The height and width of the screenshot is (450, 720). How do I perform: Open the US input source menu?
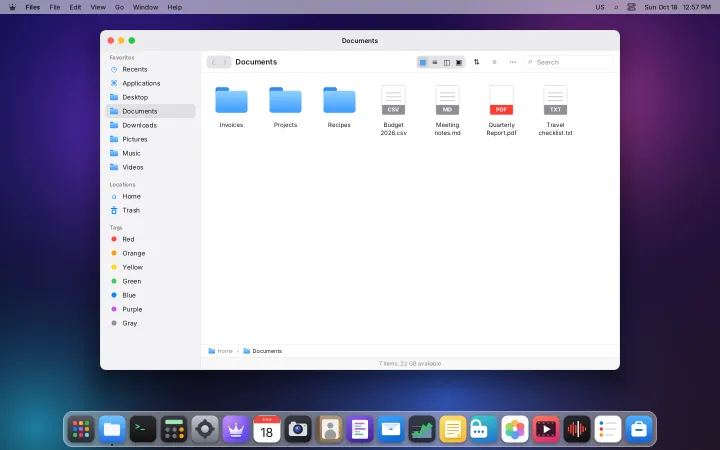coord(600,7)
